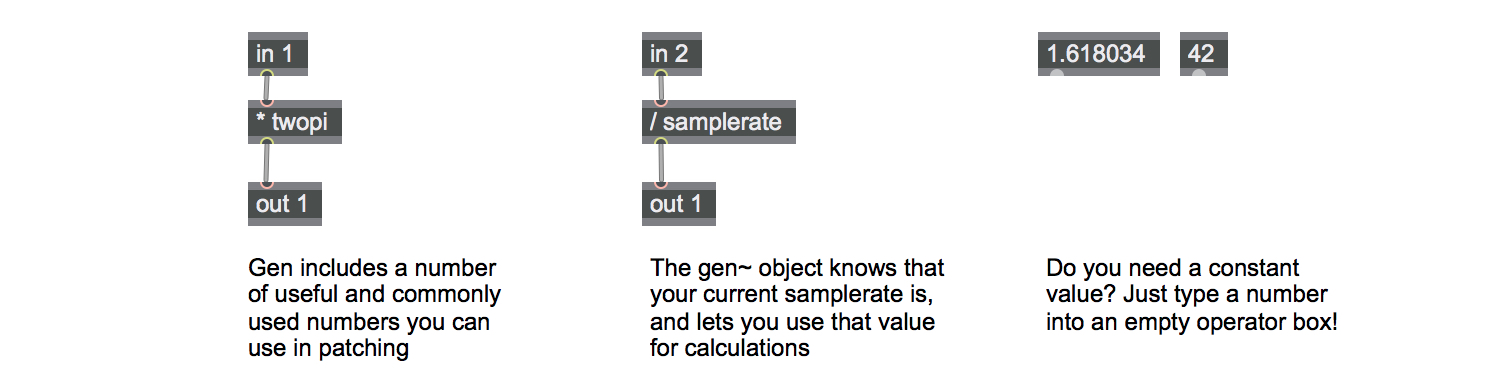The height and width of the screenshot is (382, 1504).
Task: Select the "out 1" box below twopi
Action: [284, 204]
